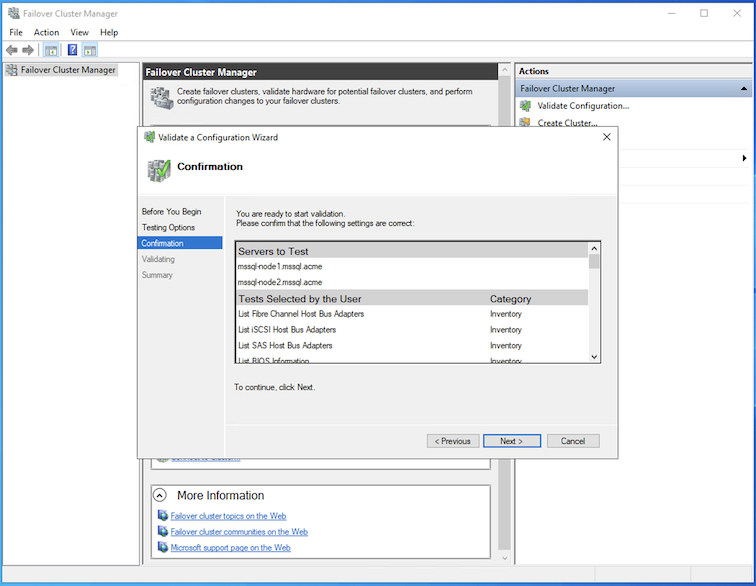Open the Help menu
Image resolution: width=756 pixels, height=586 pixels.
coord(109,32)
